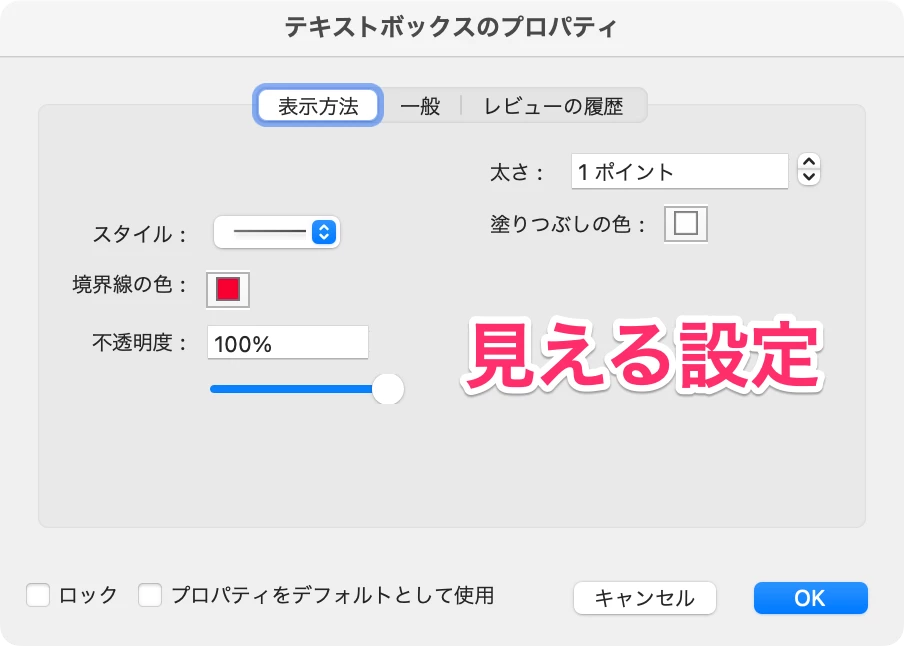
Task: Open the スタイル line style dropdown
Action: [277, 232]
